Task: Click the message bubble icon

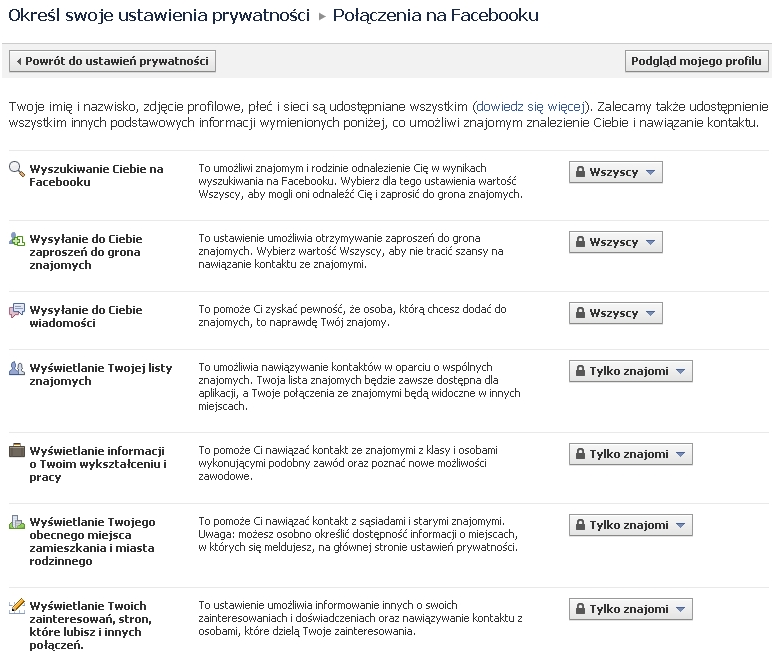Action: point(17,310)
